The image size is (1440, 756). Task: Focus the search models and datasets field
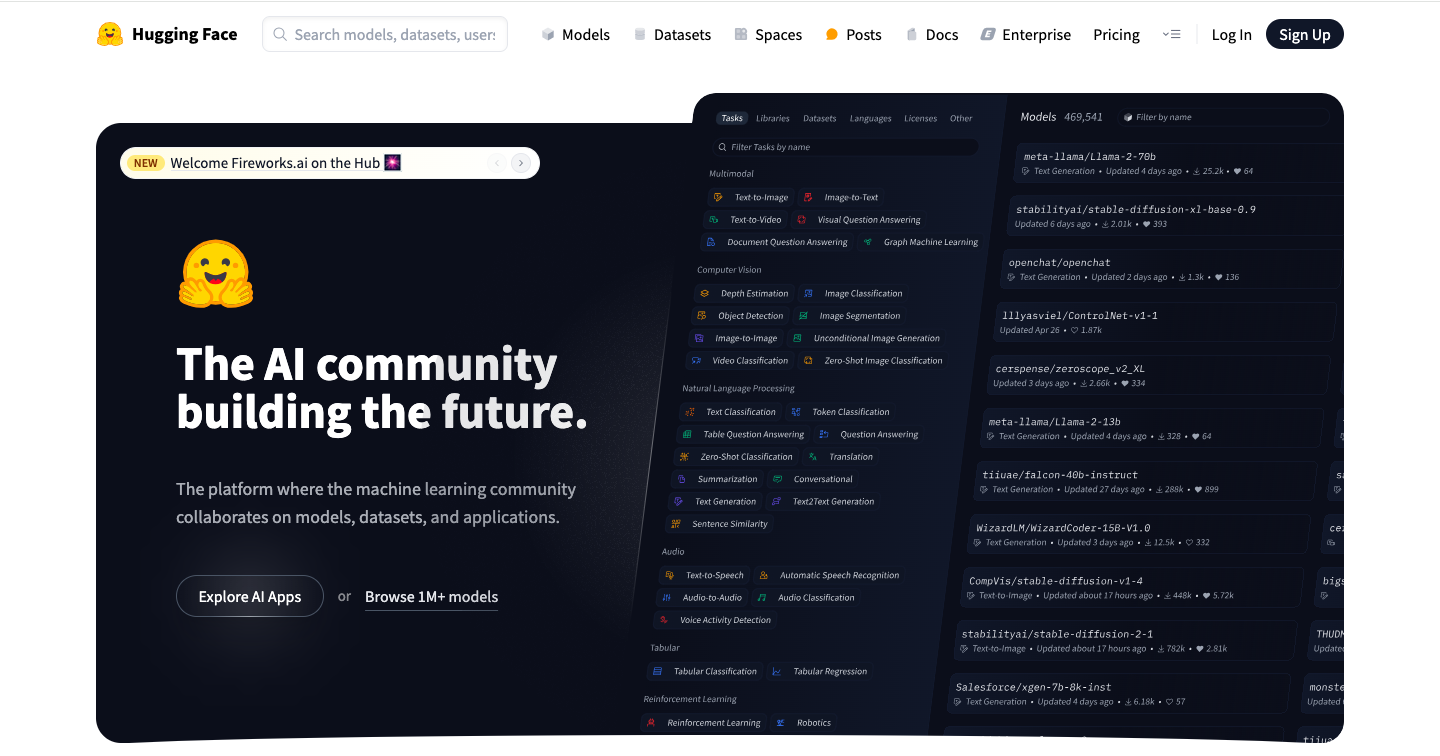click(x=394, y=34)
